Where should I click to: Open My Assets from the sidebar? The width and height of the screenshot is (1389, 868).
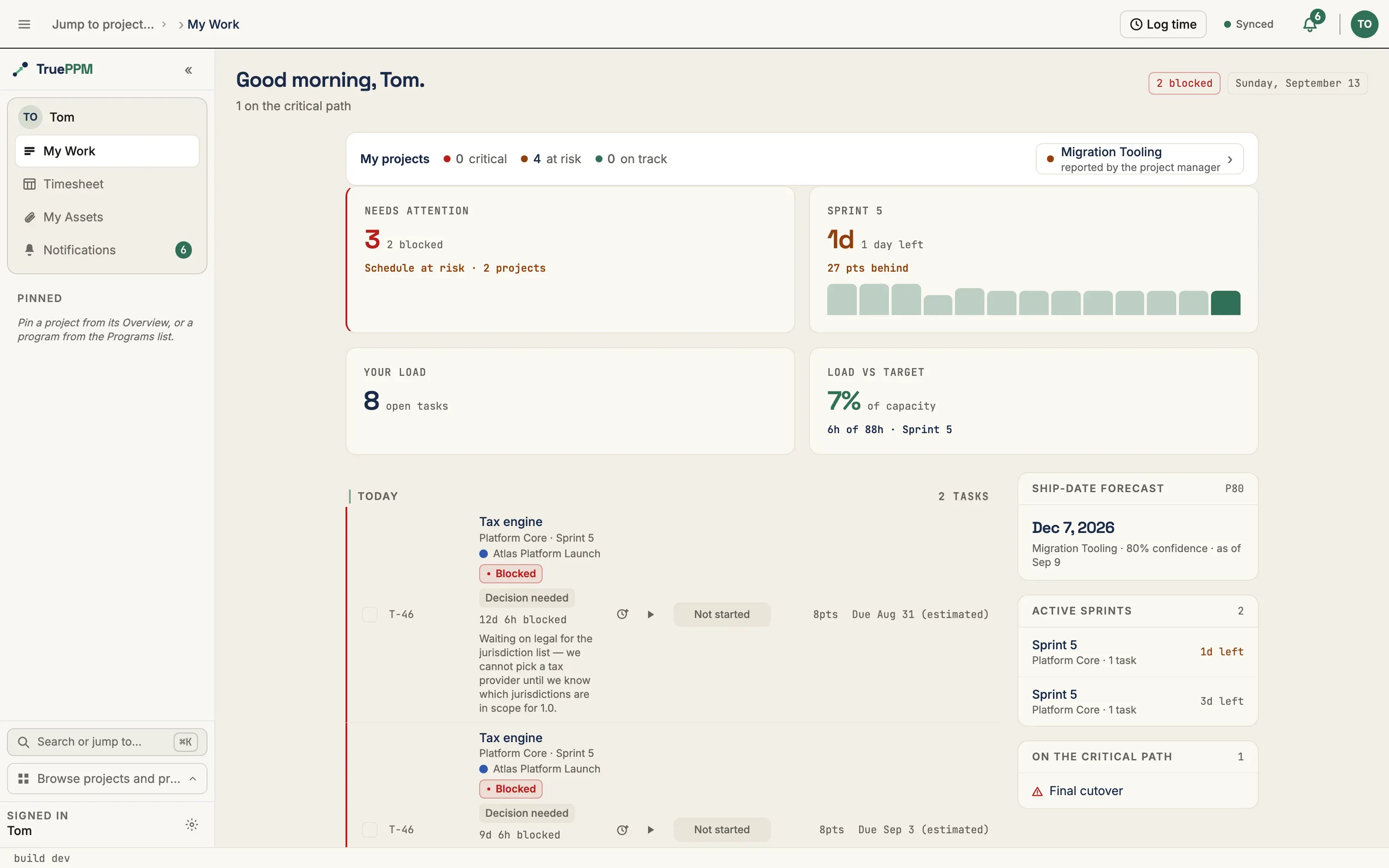click(107, 217)
